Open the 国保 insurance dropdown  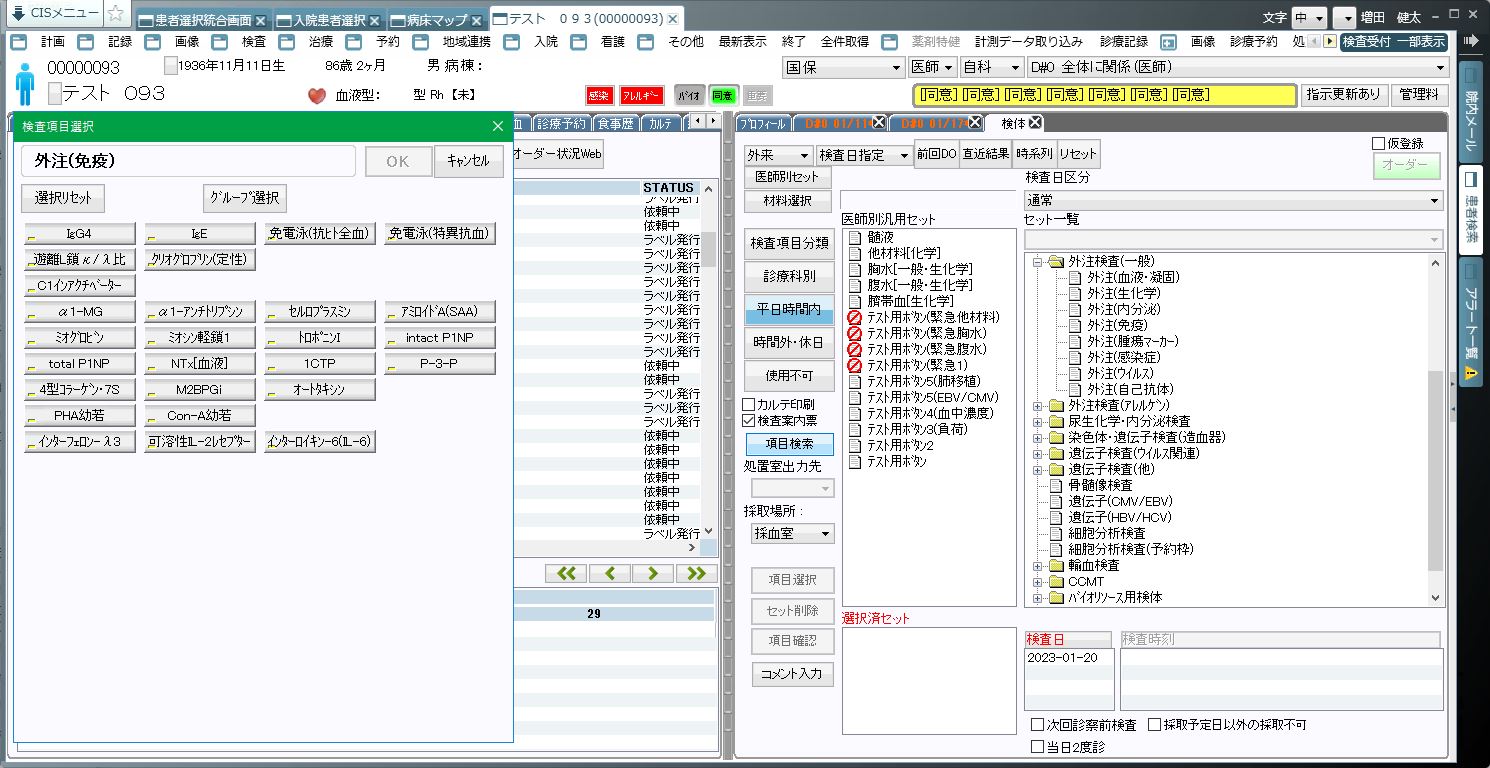point(844,68)
